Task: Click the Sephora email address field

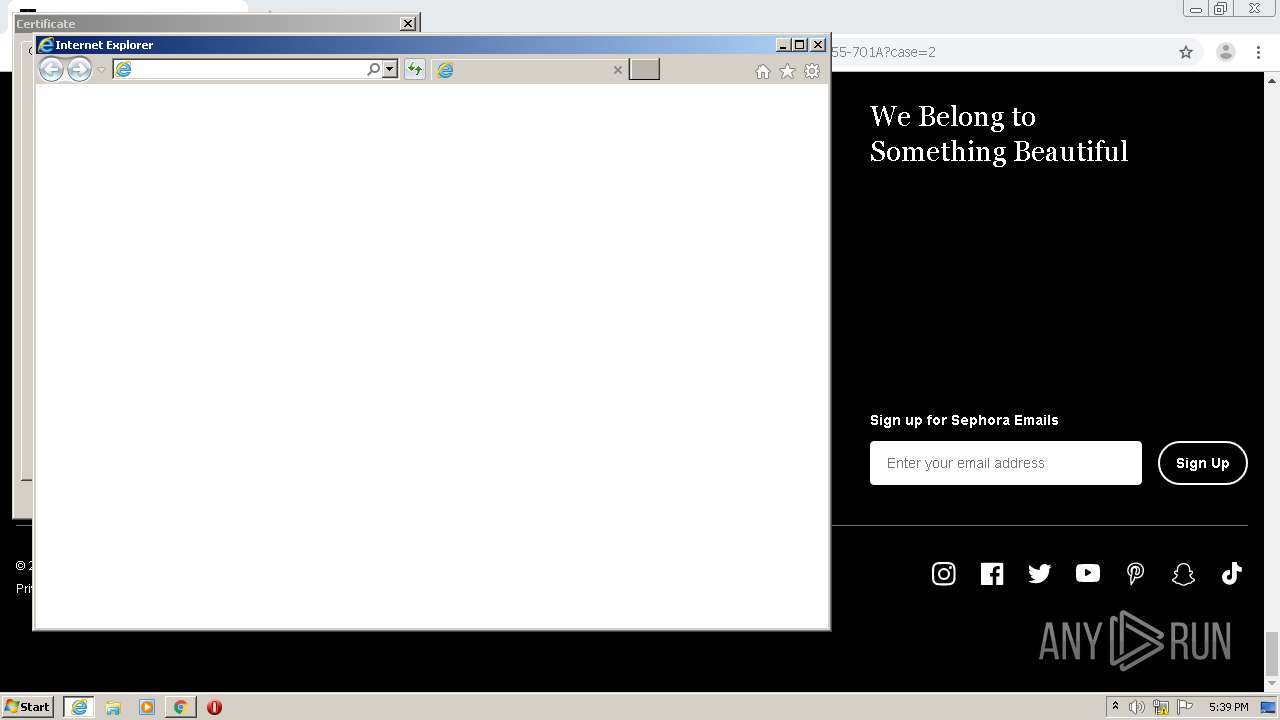Action: [x=1006, y=463]
